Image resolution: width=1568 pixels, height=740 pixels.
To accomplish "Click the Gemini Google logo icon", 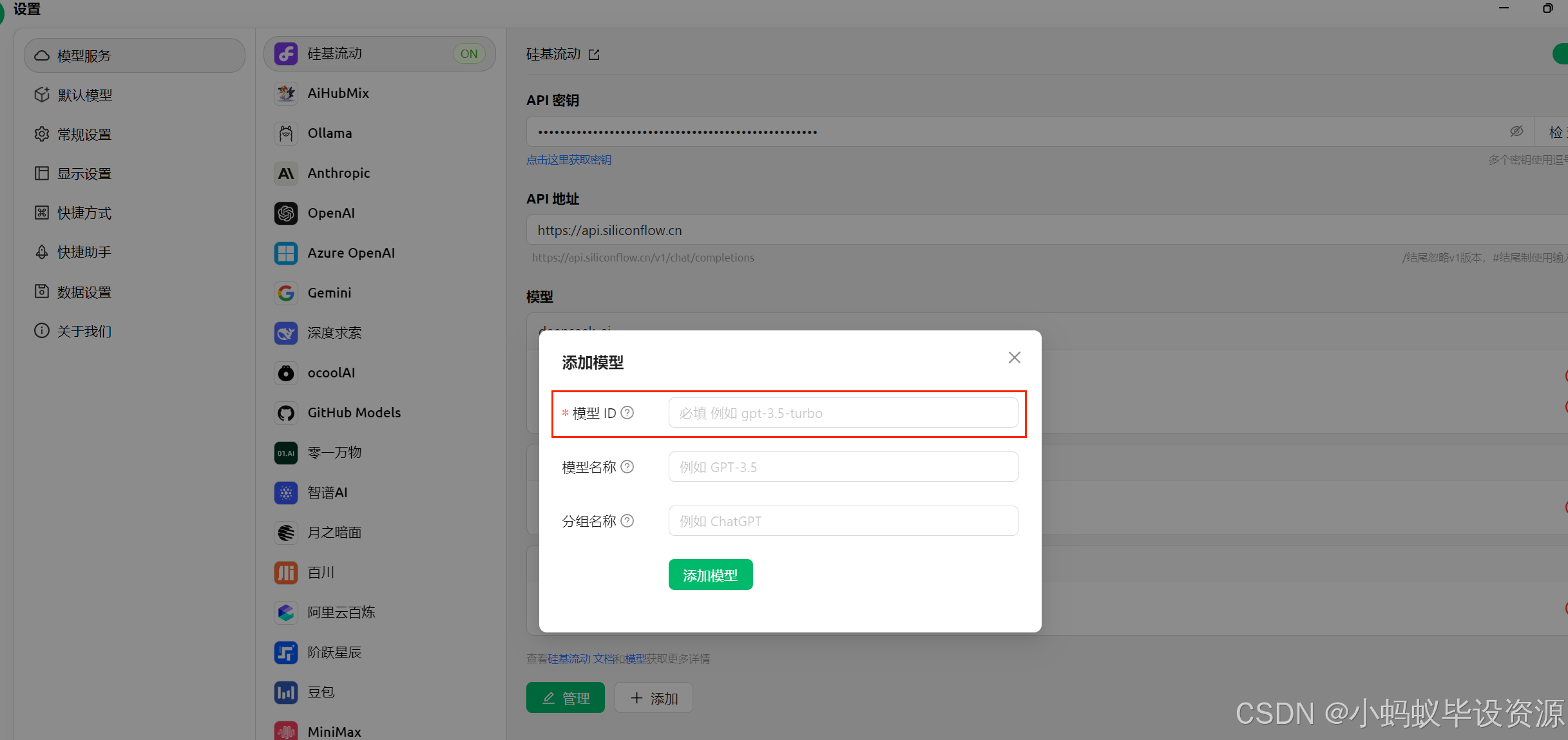I will [x=286, y=293].
